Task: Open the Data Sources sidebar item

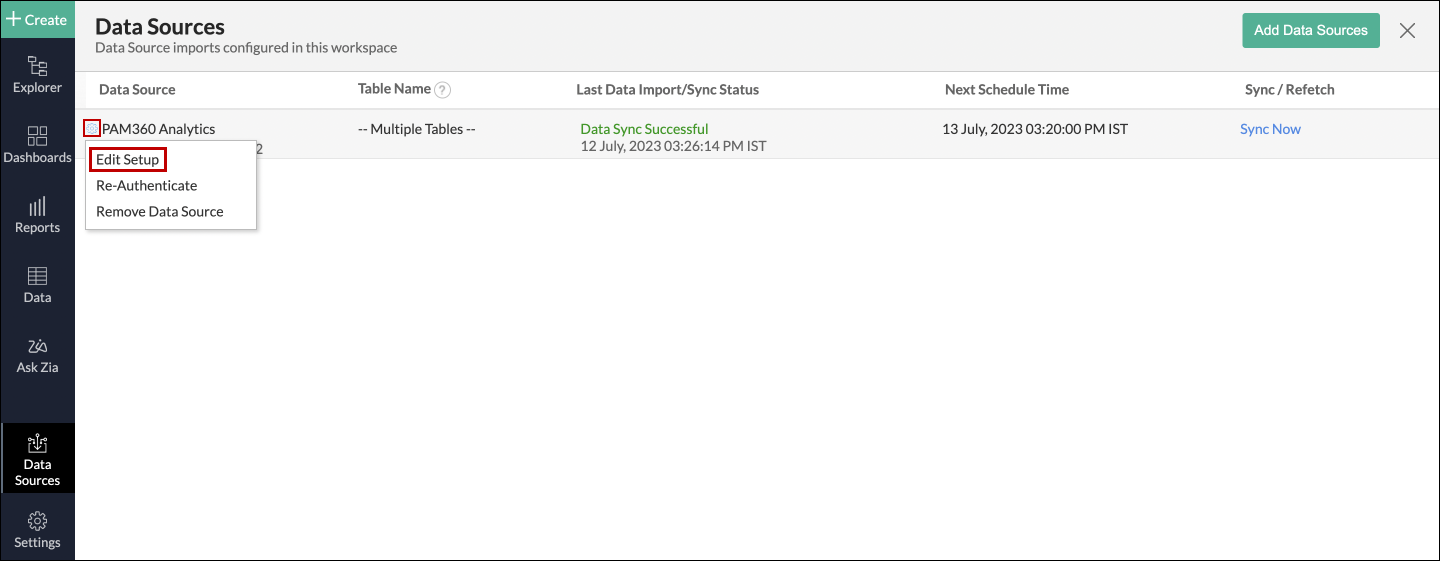Action: tap(37, 443)
